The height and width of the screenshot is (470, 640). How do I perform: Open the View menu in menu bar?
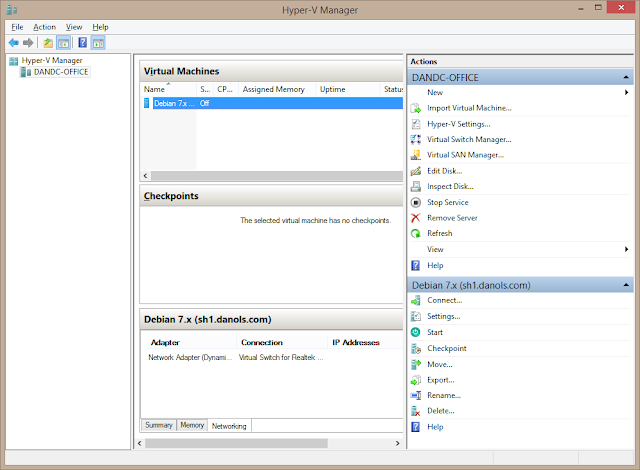click(74, 27)
